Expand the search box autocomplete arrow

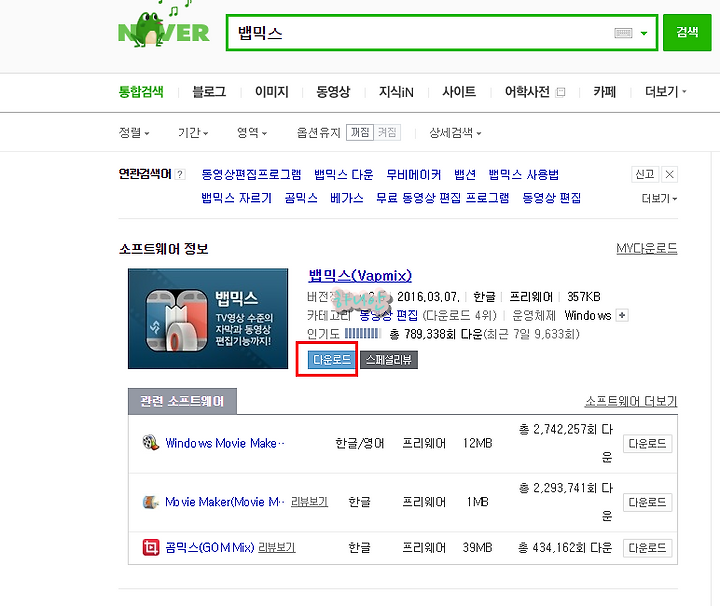[644, 33]
